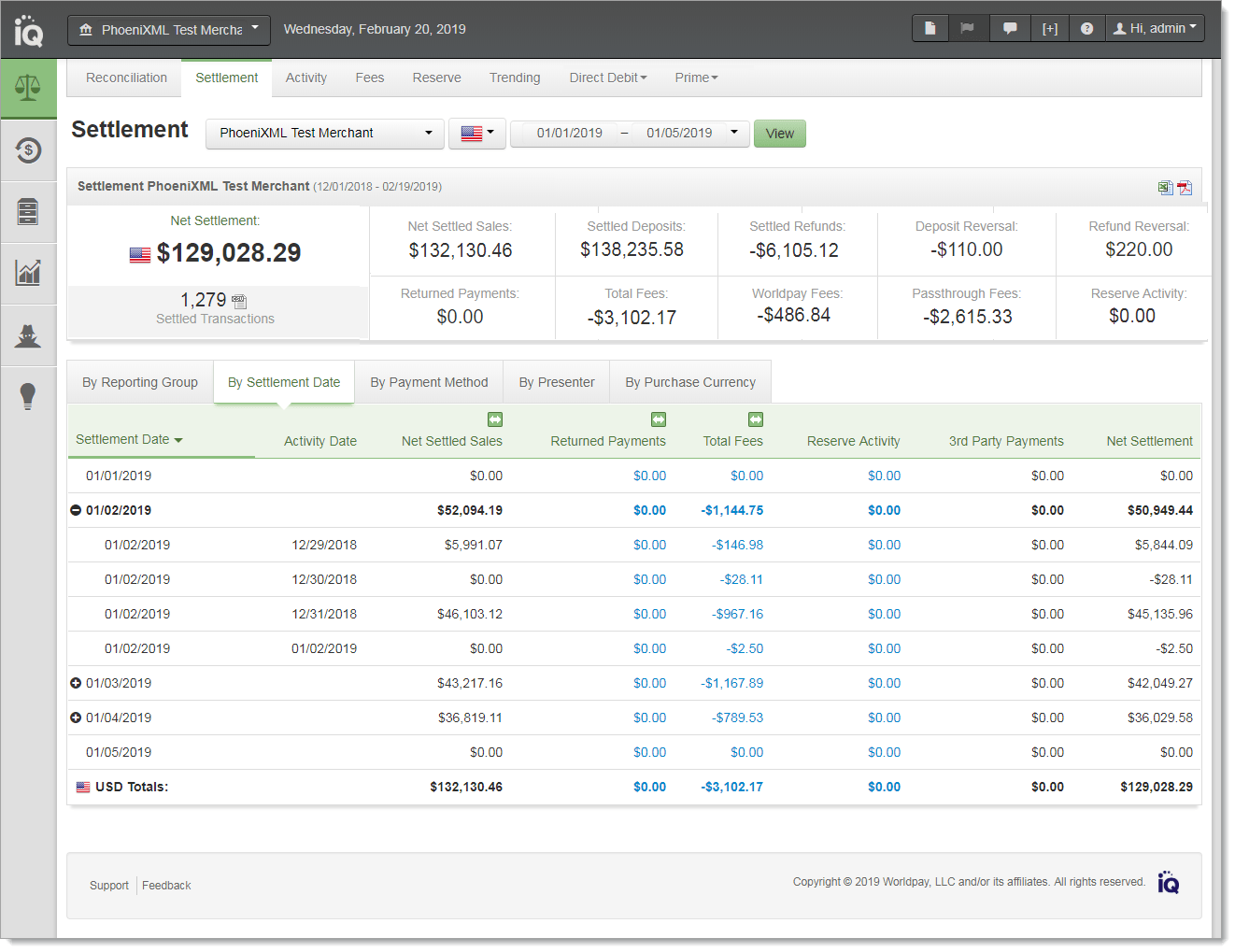This screenshot has width=1235, height=952.
Task: Open the chart analytics sidebar icon
Action: pyautogui.click(x=28, y=274)
